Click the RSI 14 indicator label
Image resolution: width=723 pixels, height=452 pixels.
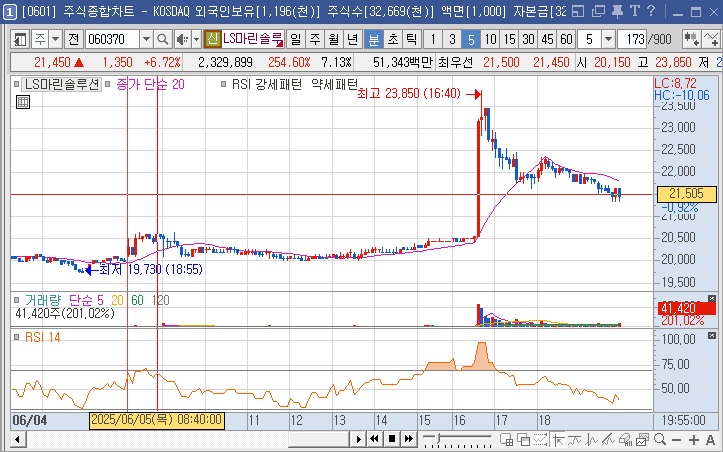pos(42,338)
